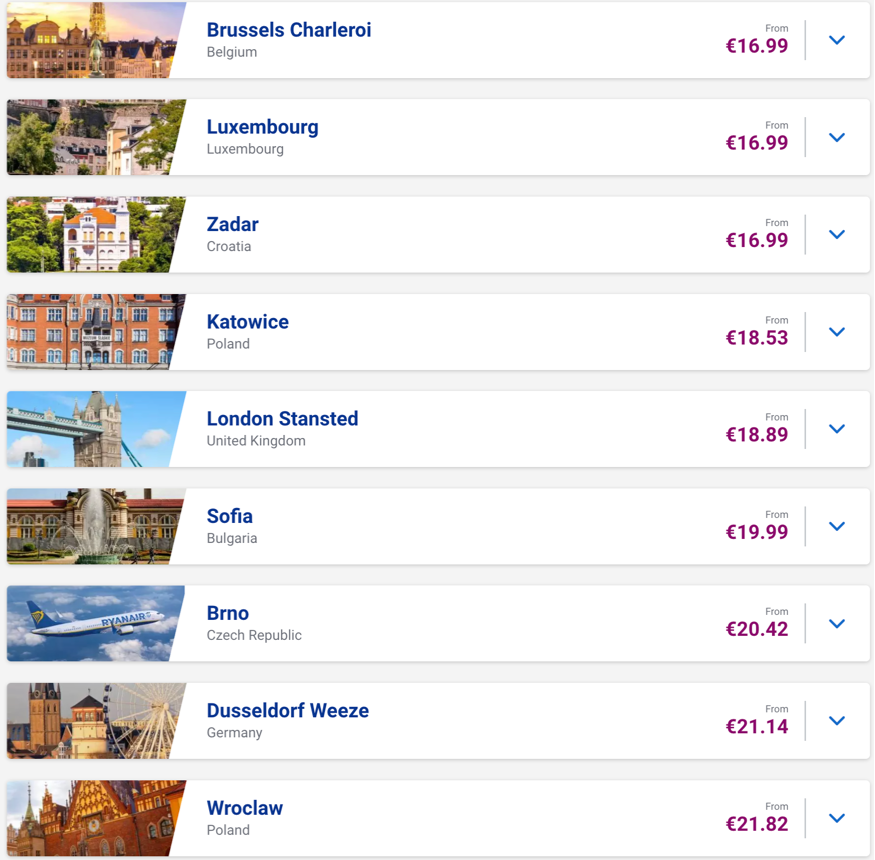The height and width of the screenshot is (860, 875).
Task: Expand the Wroclaw fare chevron
Action: click(x=837, y=818)
